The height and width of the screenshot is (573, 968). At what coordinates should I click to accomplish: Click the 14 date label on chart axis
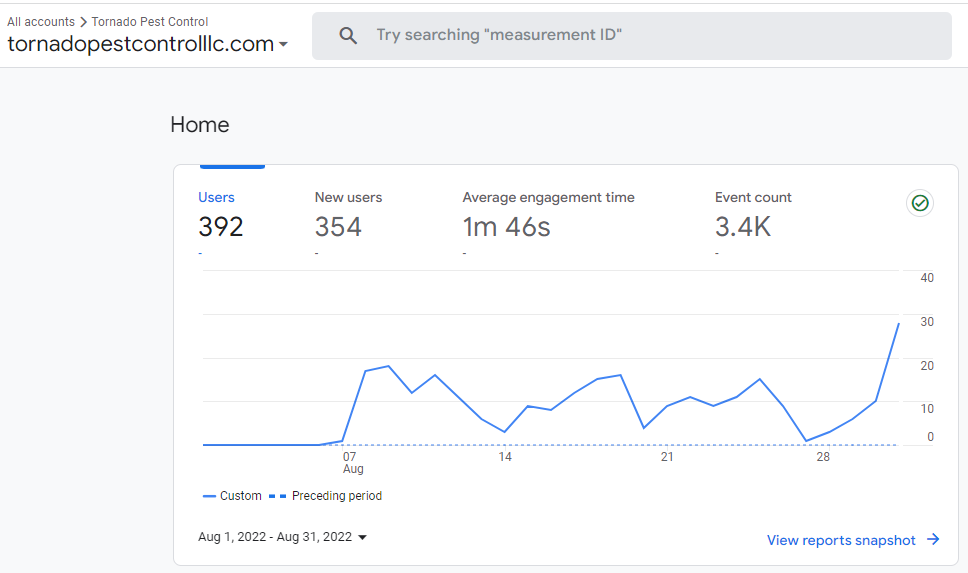[505, 457]
